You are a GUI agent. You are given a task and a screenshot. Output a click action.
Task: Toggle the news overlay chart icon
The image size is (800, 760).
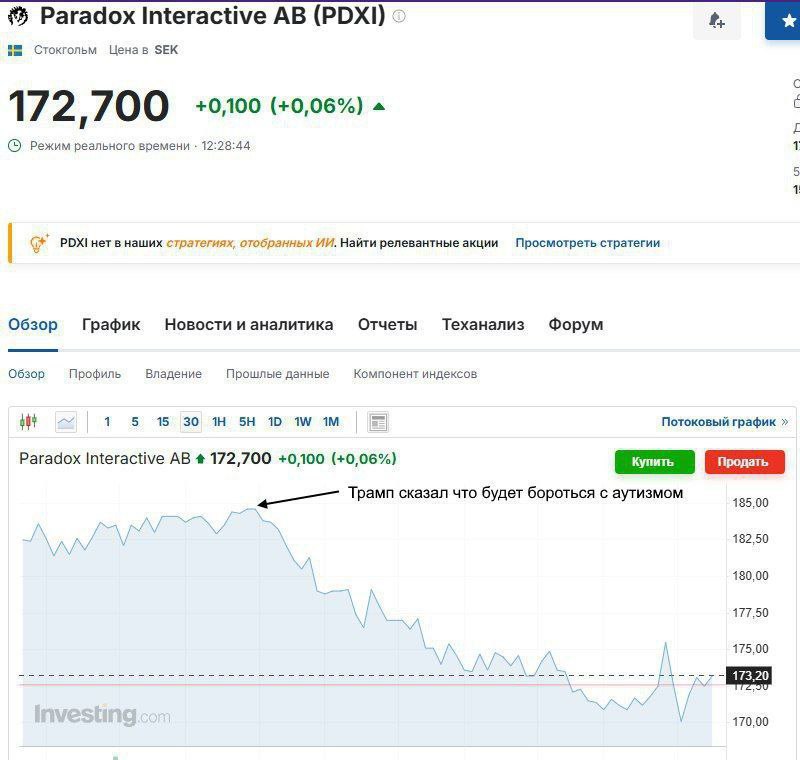coord(378,422)
